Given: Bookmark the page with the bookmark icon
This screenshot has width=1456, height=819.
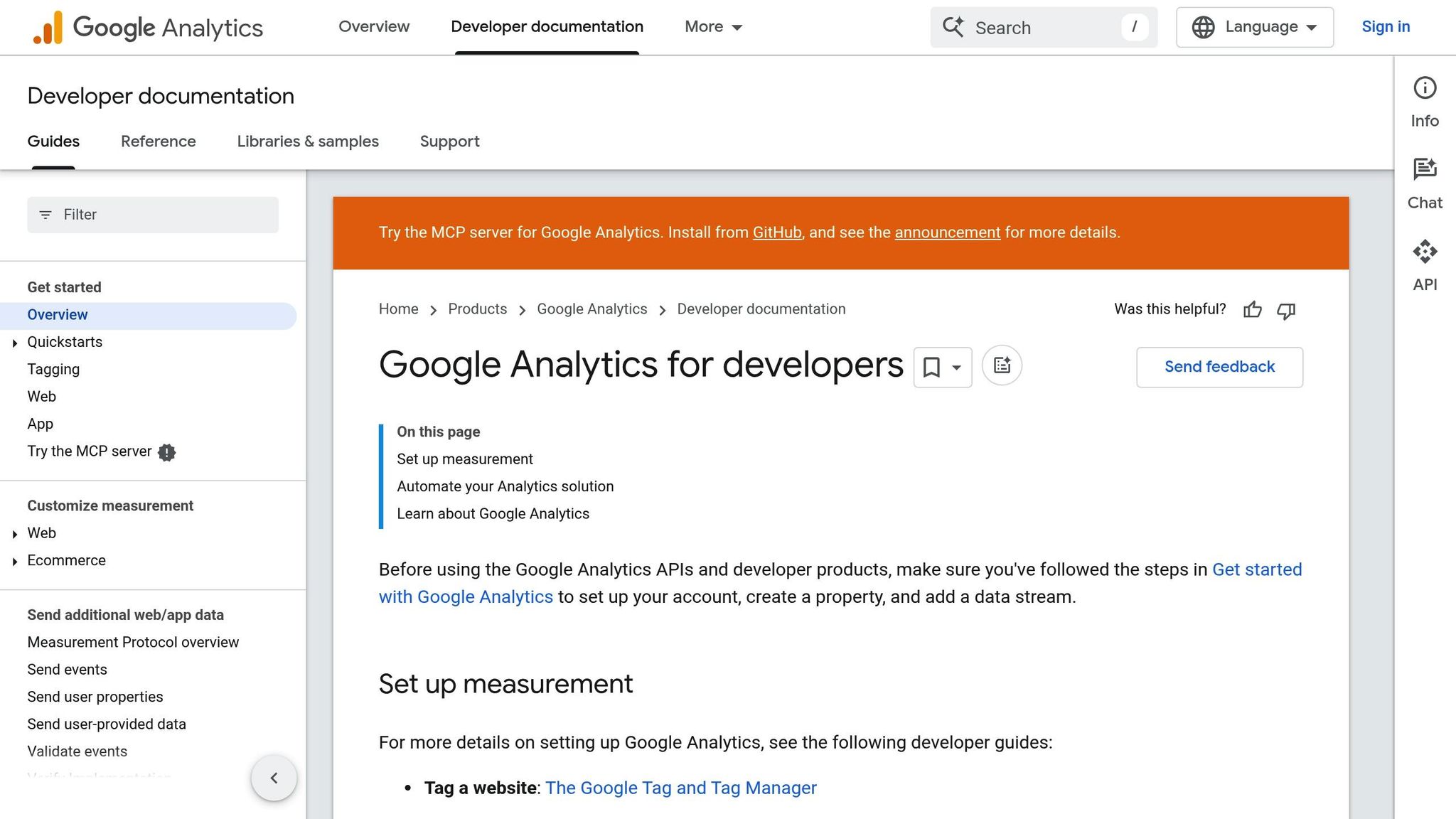Looking at the screenshot, I should (931, 367).
